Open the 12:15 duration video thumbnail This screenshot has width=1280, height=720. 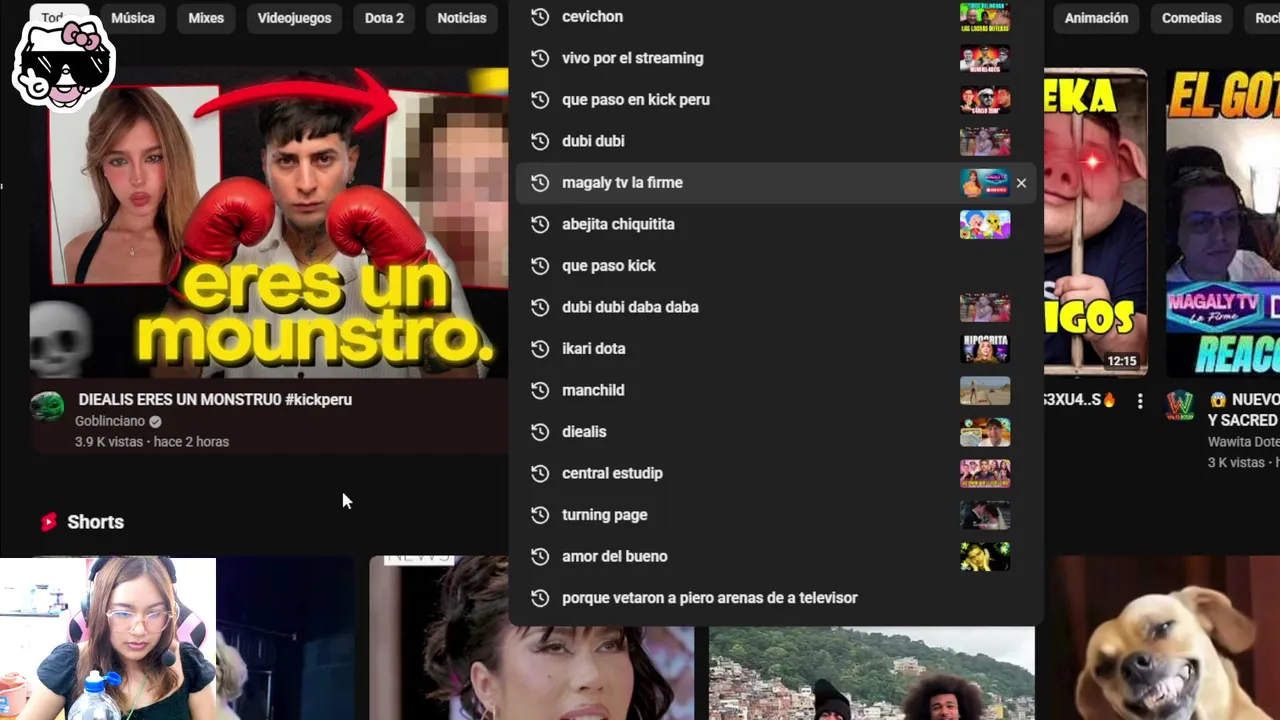click(x=1096, y=222)
